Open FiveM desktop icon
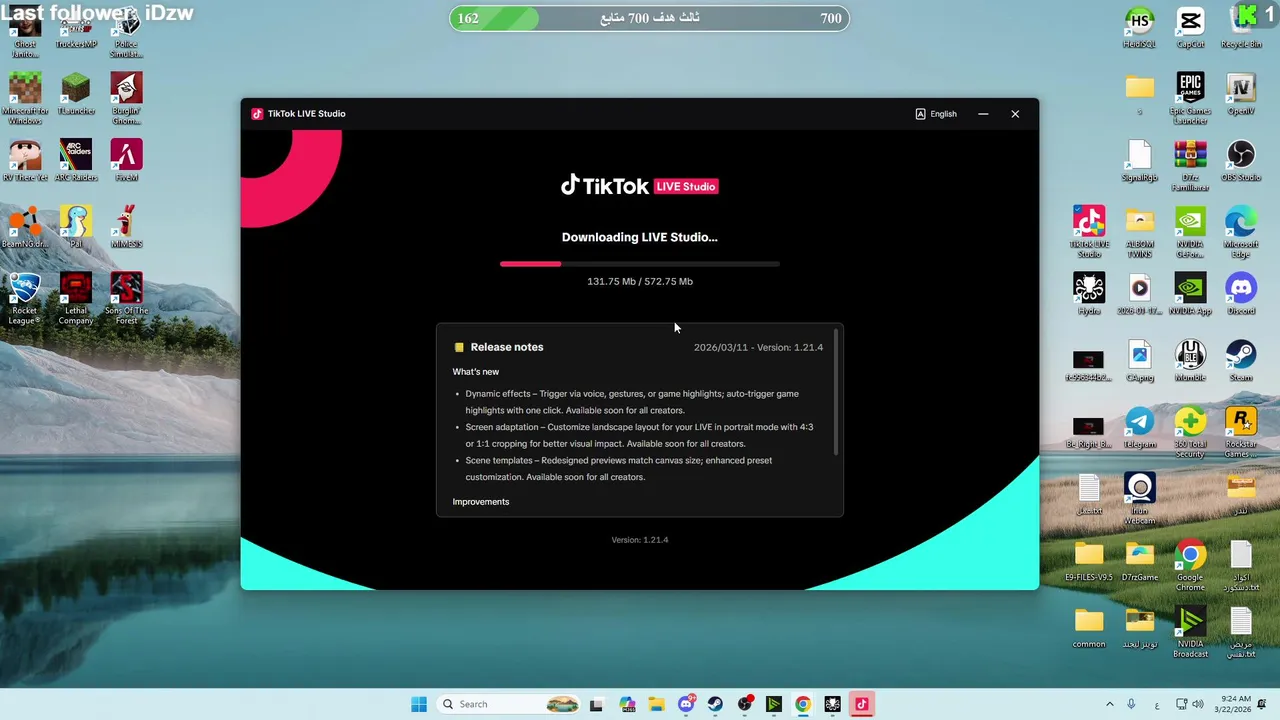 (126, 161)
